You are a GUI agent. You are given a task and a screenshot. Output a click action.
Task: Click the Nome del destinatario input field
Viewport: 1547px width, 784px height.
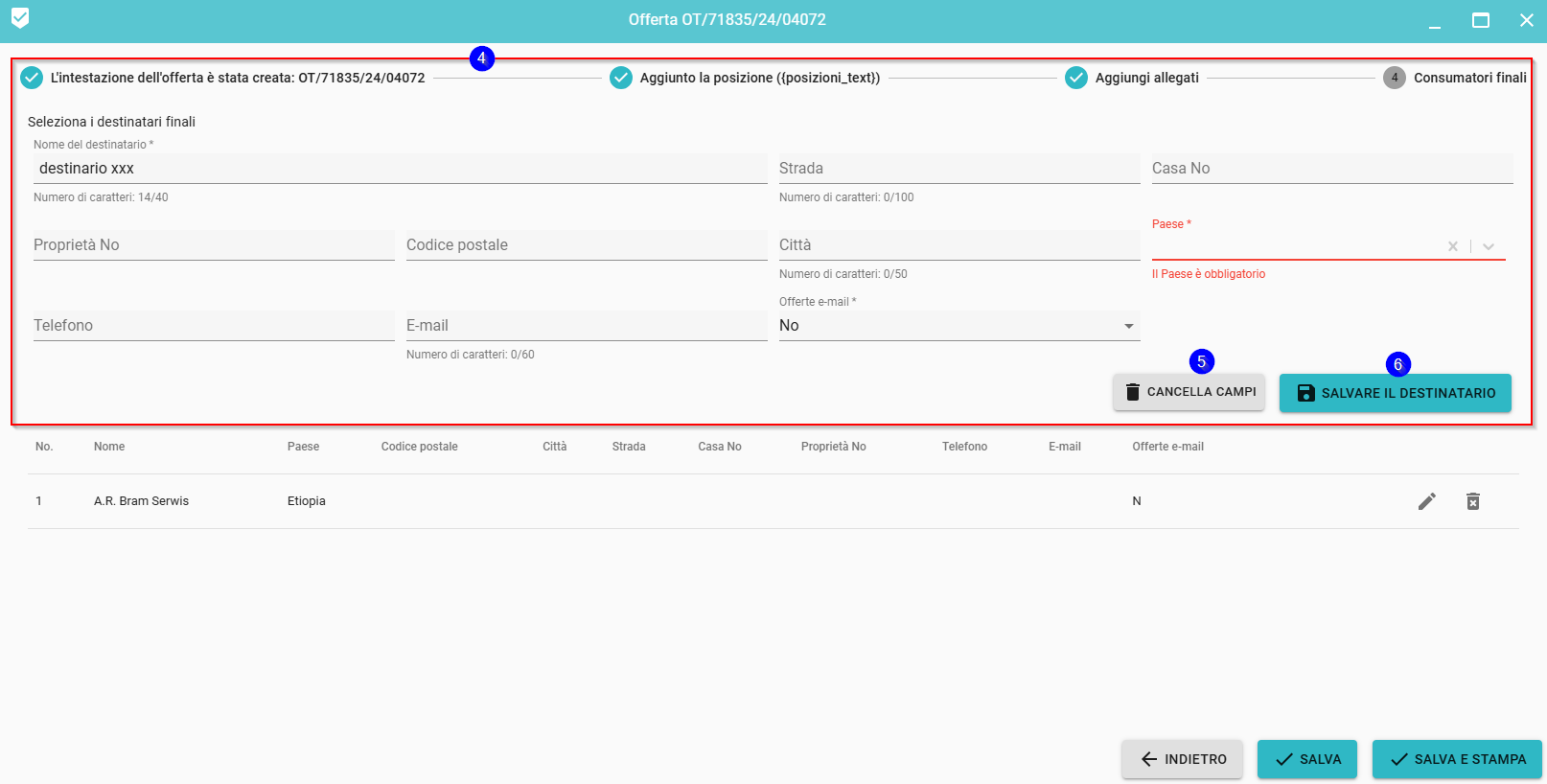(x=400, y=169)
